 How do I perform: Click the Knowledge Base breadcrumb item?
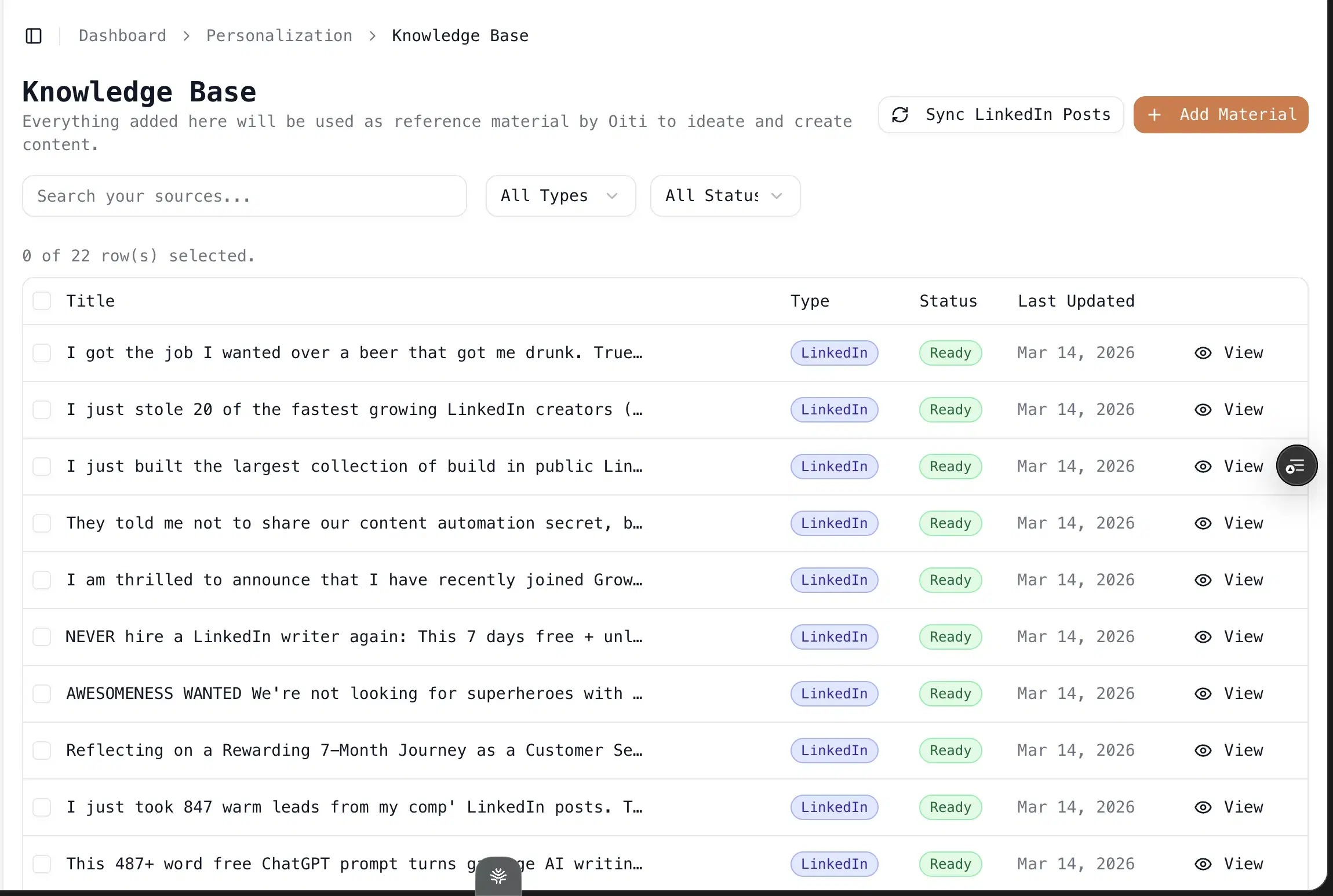click(x=460, y=36)
